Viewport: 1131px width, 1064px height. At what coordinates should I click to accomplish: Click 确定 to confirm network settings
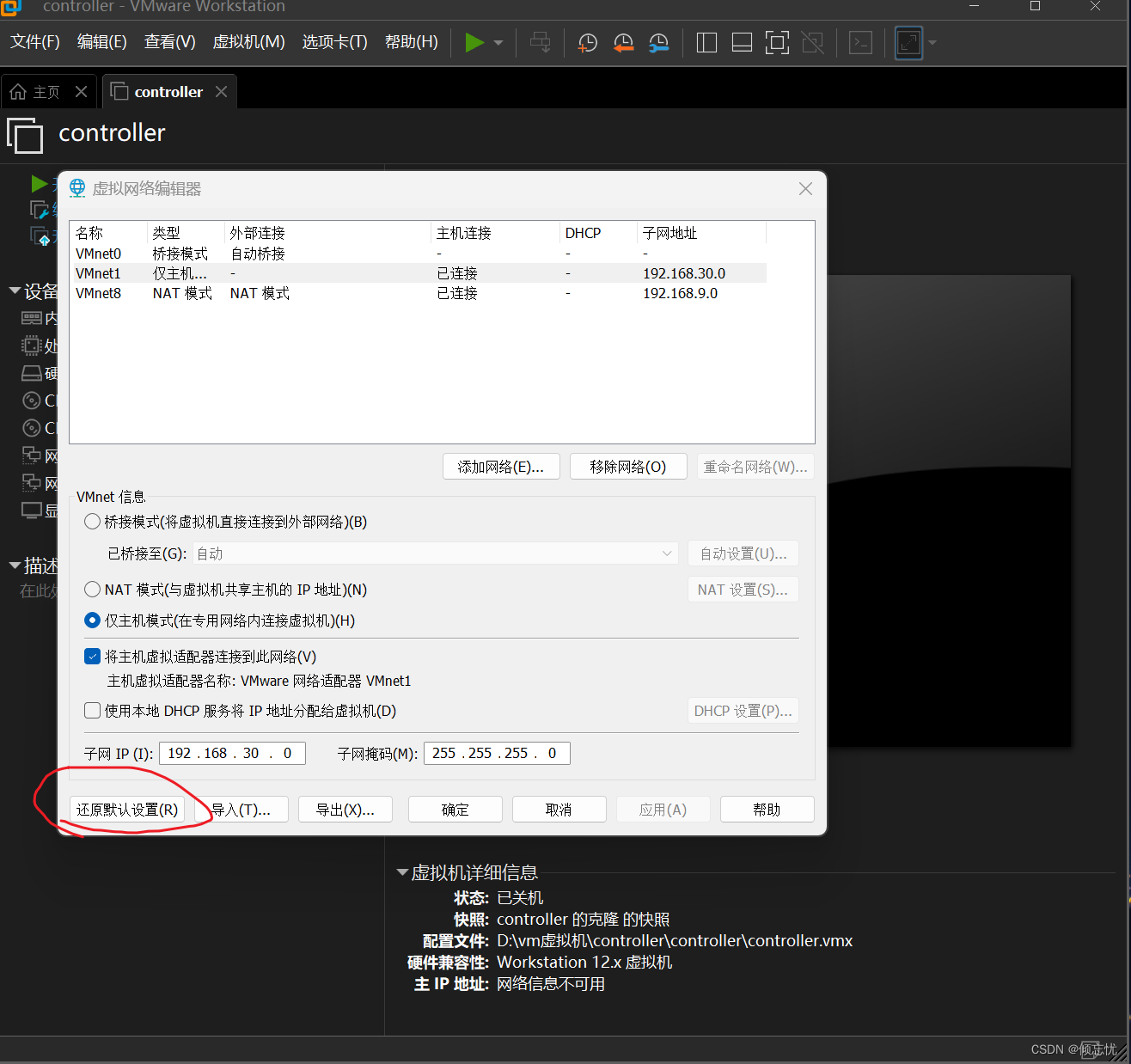coord(455,810)
